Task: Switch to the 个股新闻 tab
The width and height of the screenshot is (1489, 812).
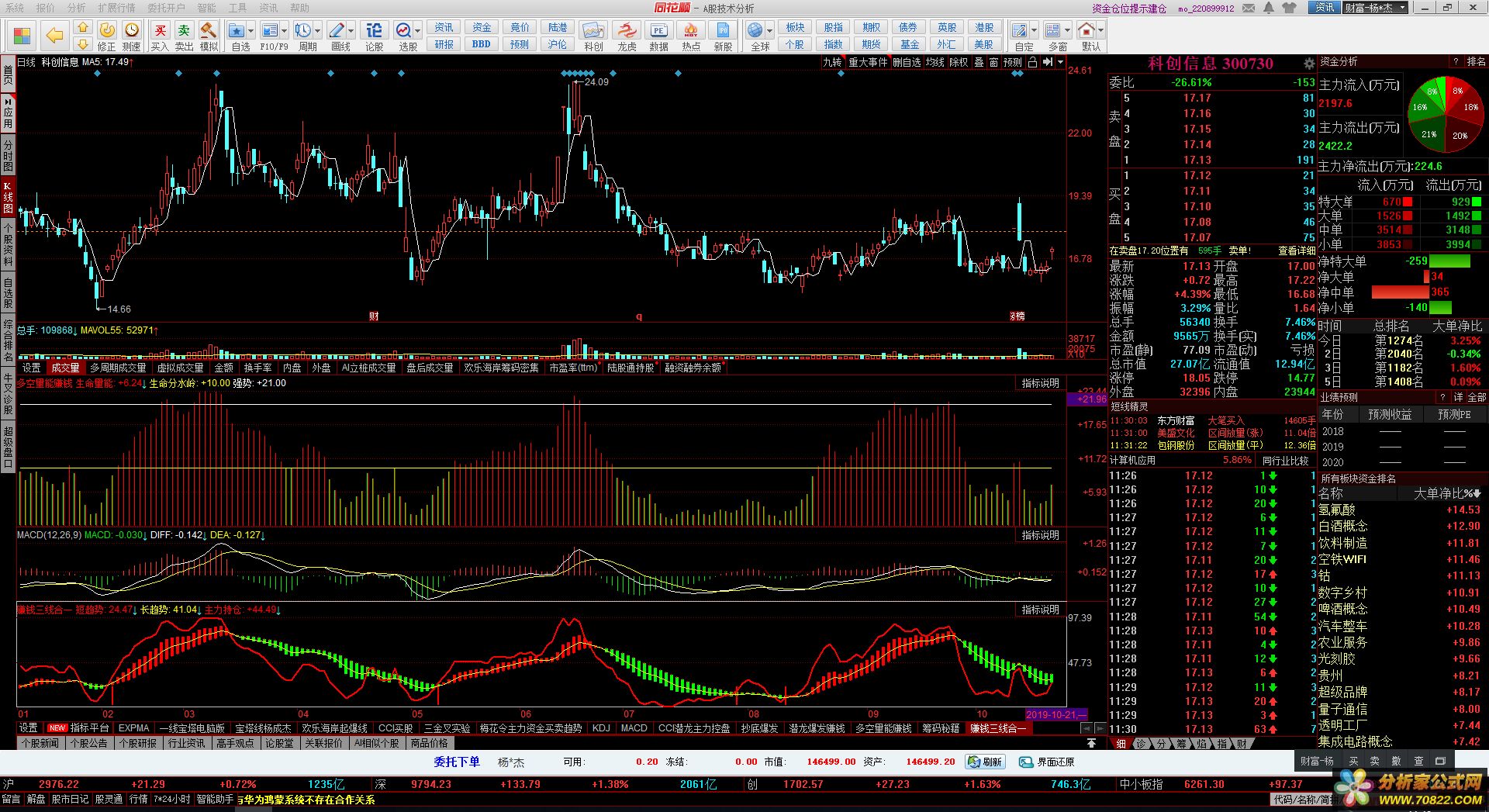Action: click(x=40, y=743)
